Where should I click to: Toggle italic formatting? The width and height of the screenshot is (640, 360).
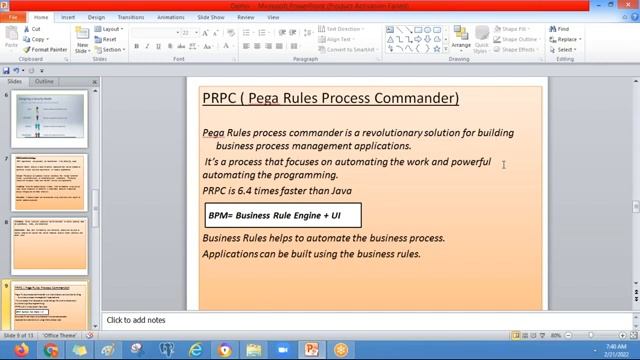(x=147, y=46)
